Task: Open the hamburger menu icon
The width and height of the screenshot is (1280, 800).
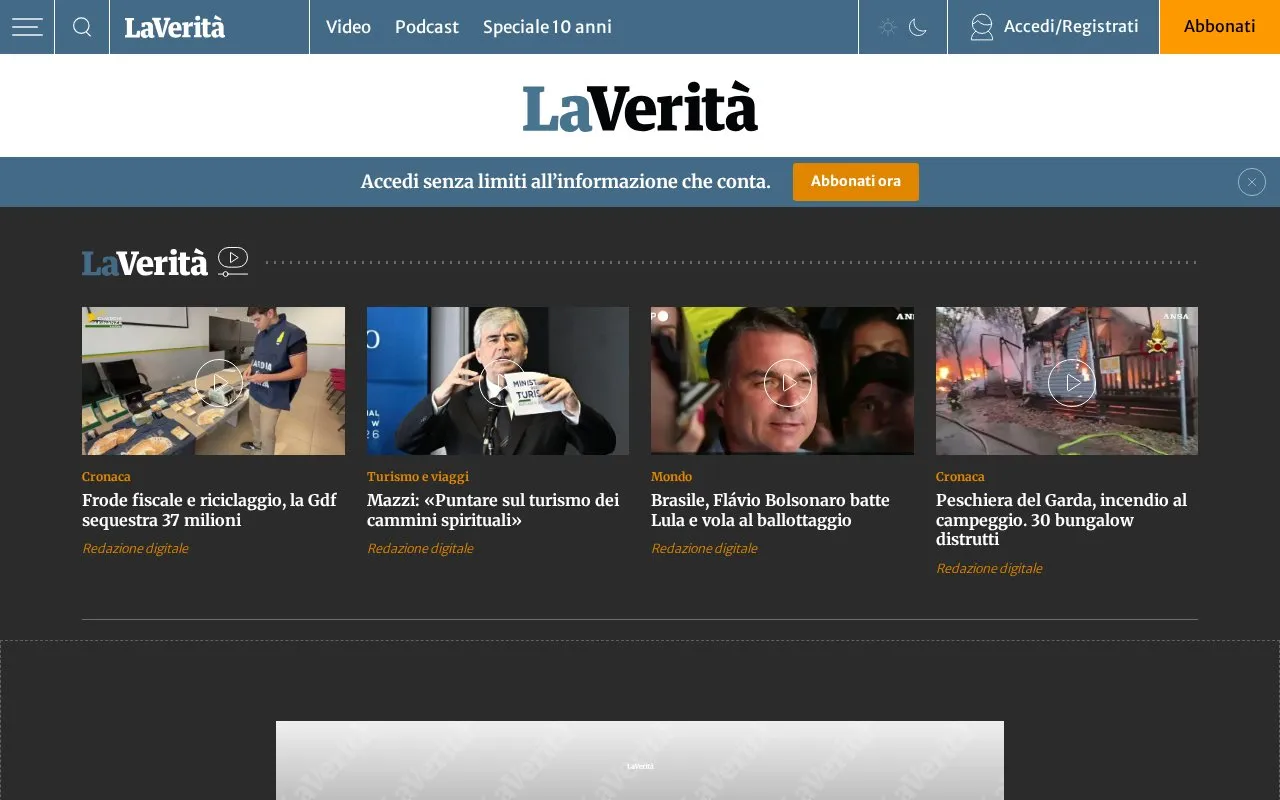Action: [27, 27]
